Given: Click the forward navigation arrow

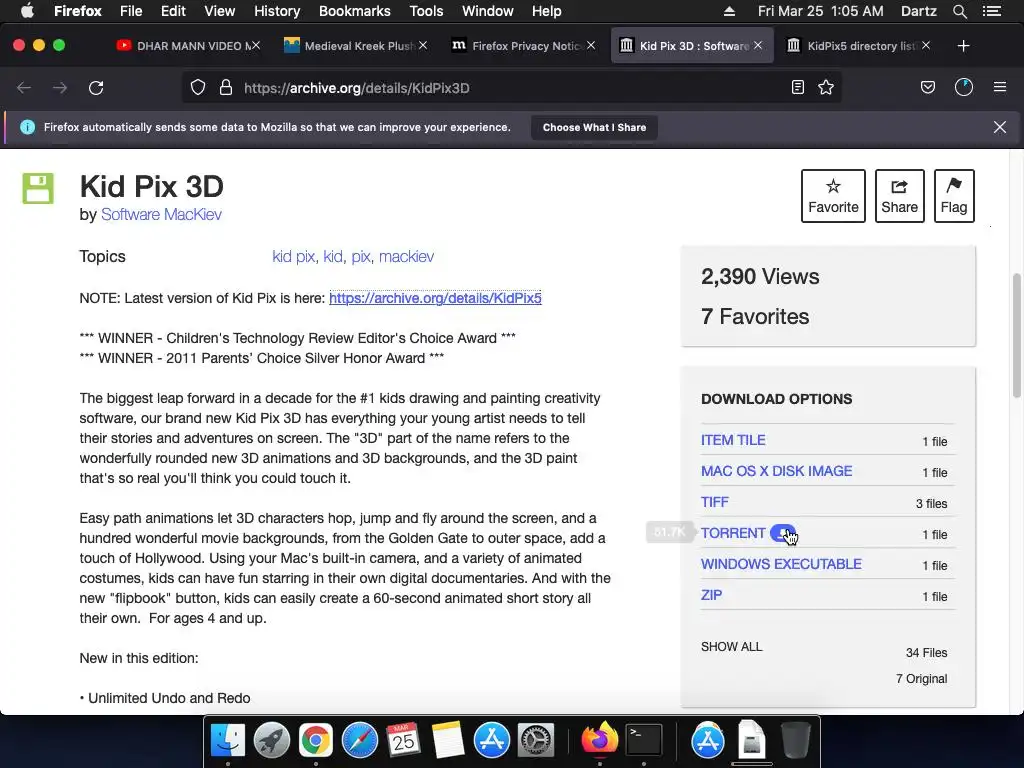Looking at the screenshot, I should coord(60,88).
